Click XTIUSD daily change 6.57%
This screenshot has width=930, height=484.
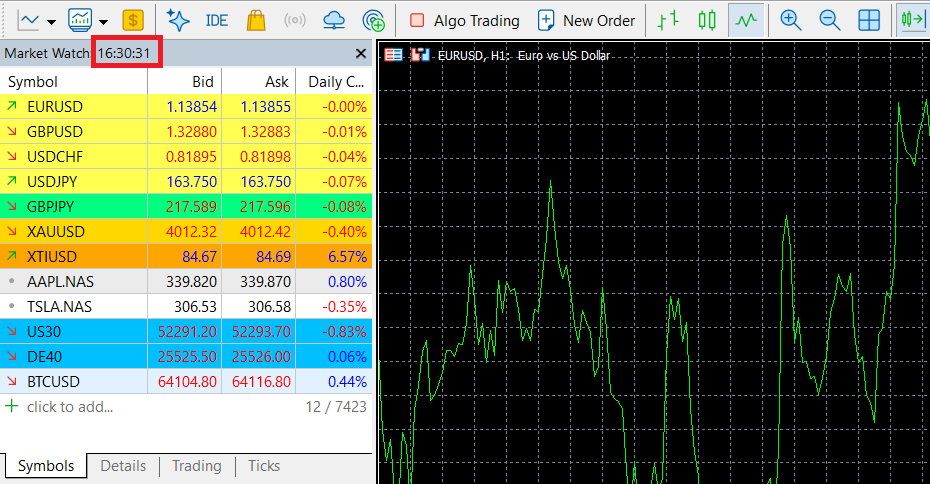pos(347,256)
